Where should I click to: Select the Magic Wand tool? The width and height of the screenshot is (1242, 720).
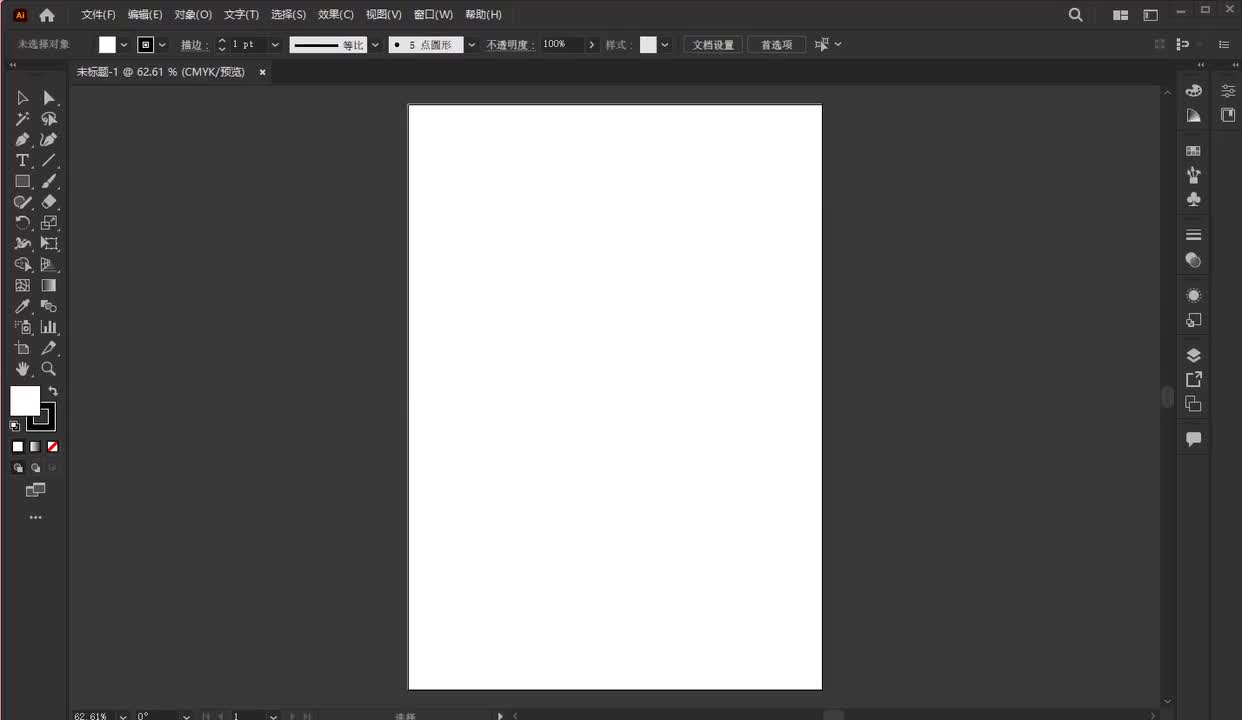point(22,119)
